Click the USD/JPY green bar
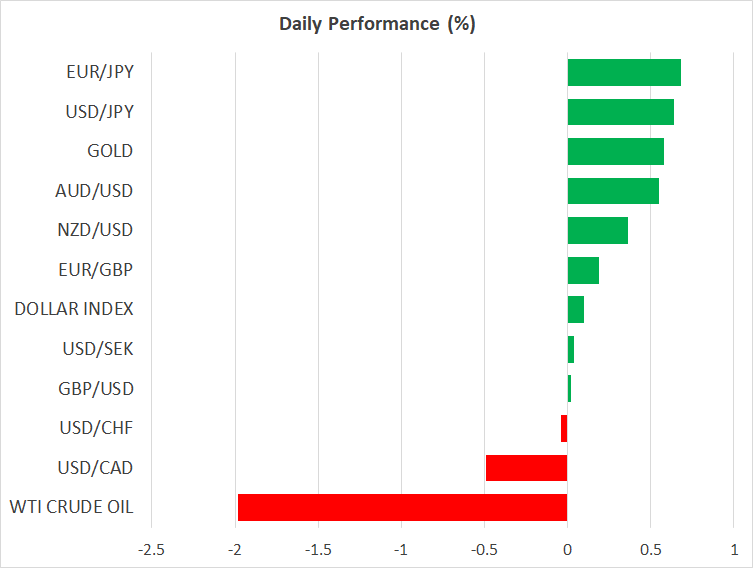The image size is (753, 568). [x=620, y=112]
